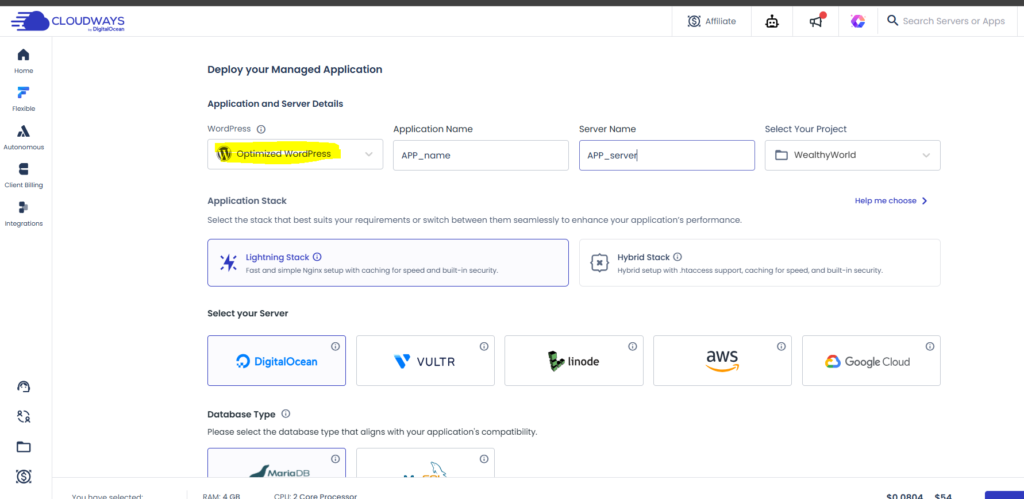
Task: Click the Affiliate button
Action: click(712, 21)
